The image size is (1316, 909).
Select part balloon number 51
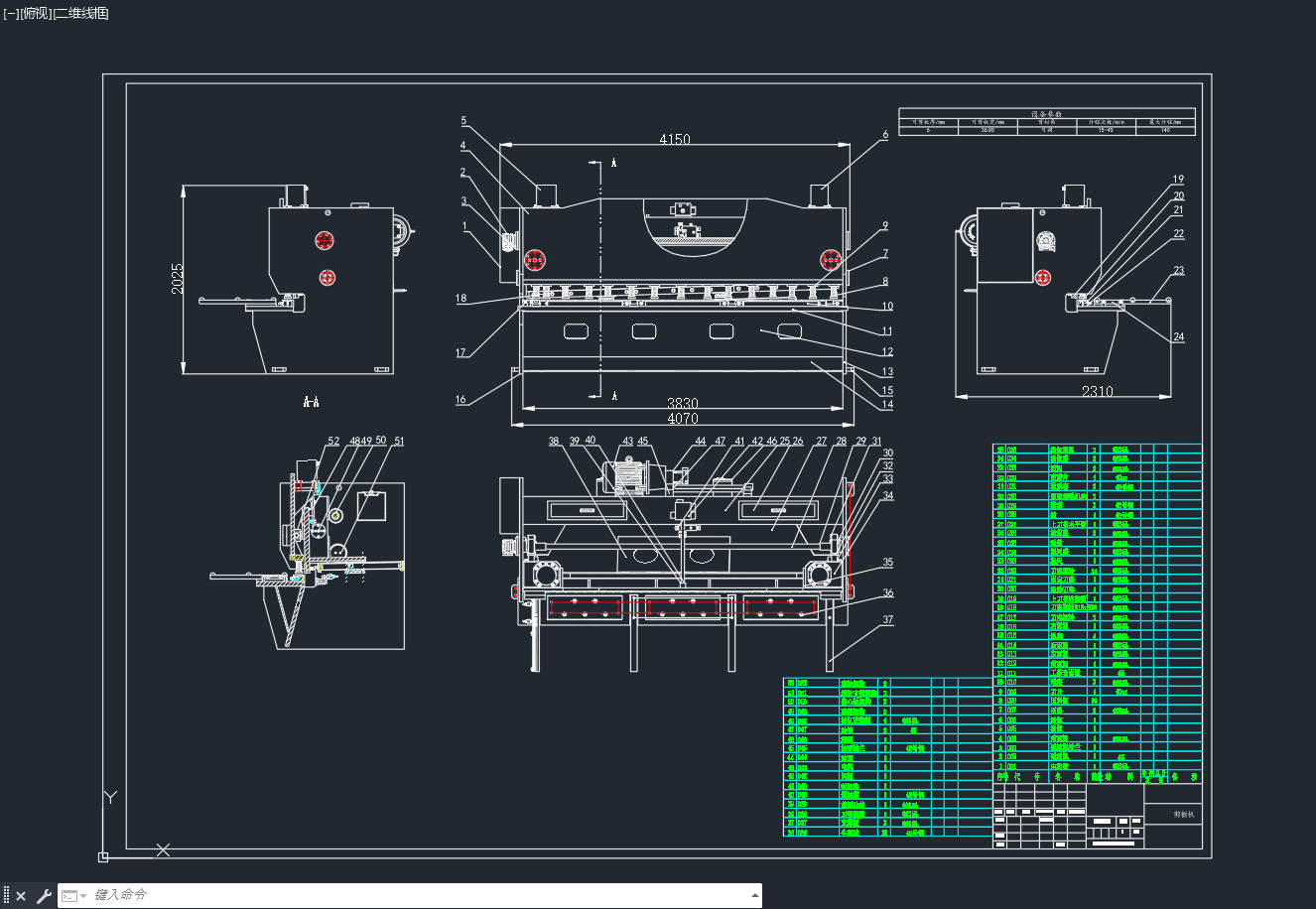[399, 442]
